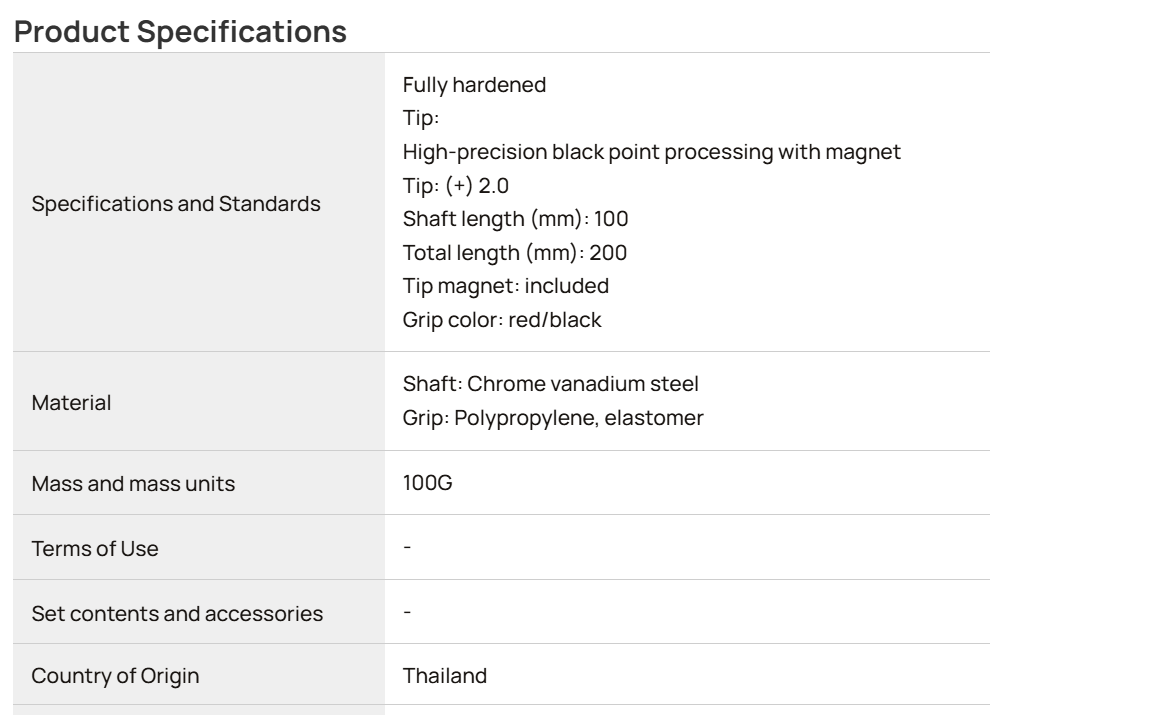Click Total length (mm): 200 value

pos(514,252)
